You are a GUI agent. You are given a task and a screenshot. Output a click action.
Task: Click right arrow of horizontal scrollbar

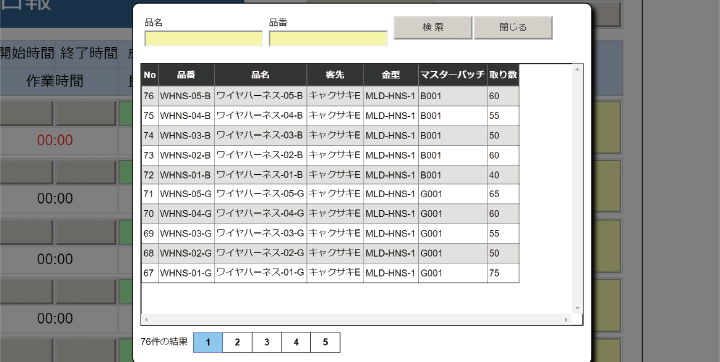click(x=566, y=319)
